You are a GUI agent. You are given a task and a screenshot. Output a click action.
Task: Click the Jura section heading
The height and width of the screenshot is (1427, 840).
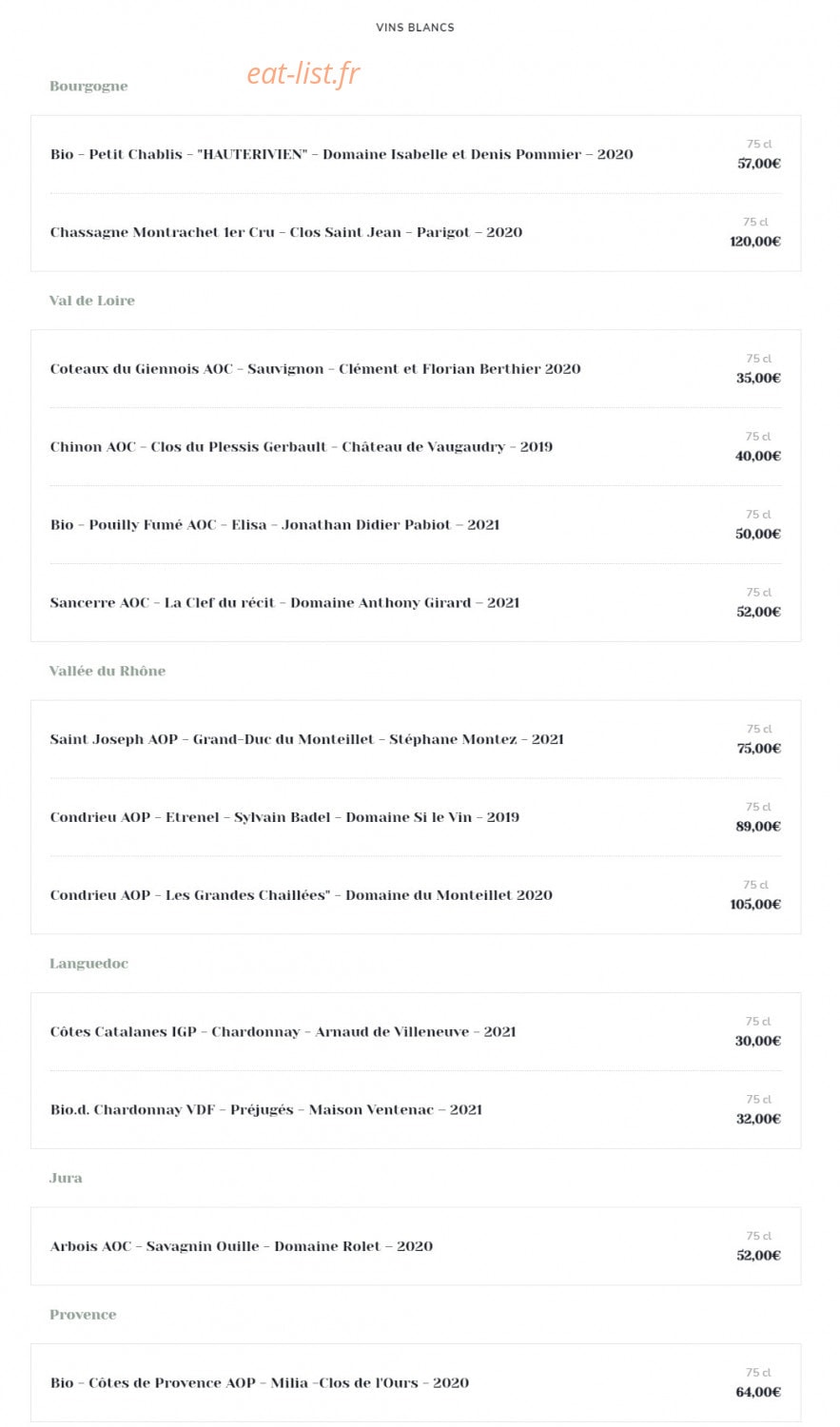[66, 1178]
